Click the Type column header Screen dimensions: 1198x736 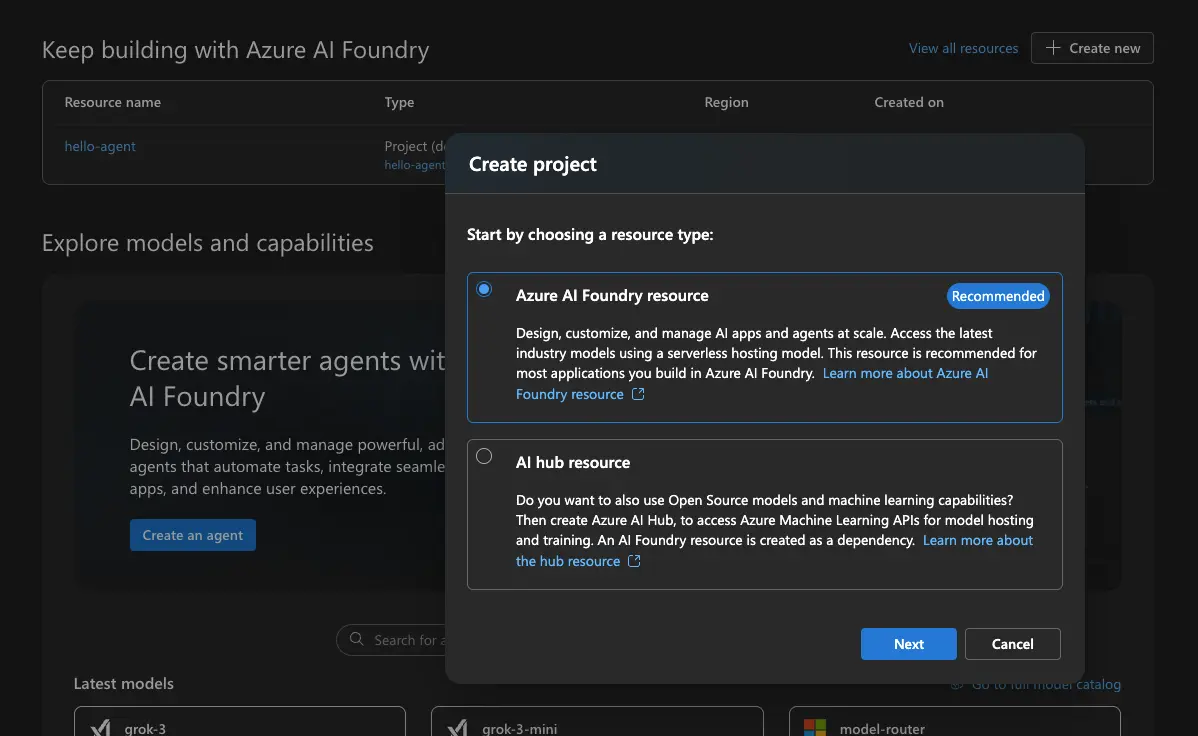pos(399,102)
